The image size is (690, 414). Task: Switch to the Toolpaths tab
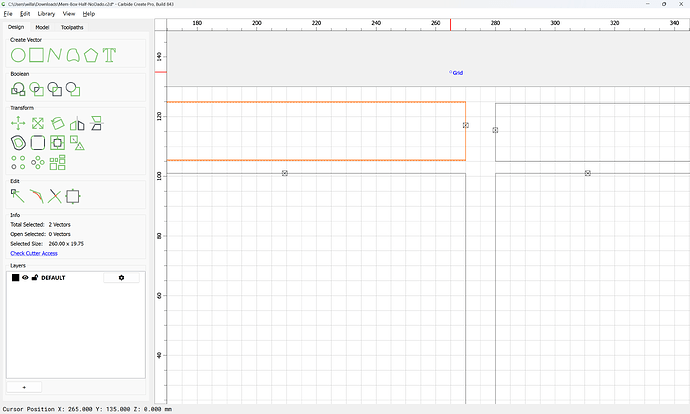pyautogui.click(x=72, y=27)
